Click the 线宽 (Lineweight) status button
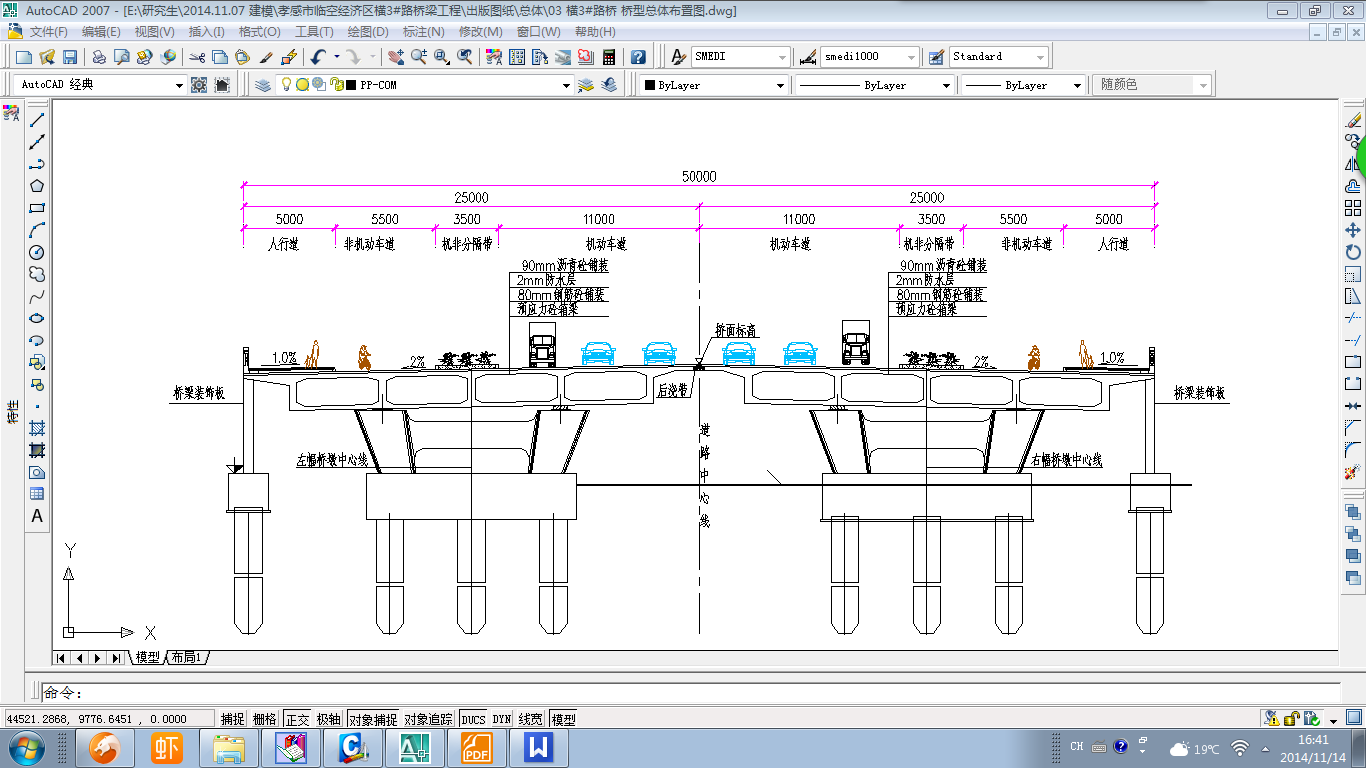 [x=531, y=719]
